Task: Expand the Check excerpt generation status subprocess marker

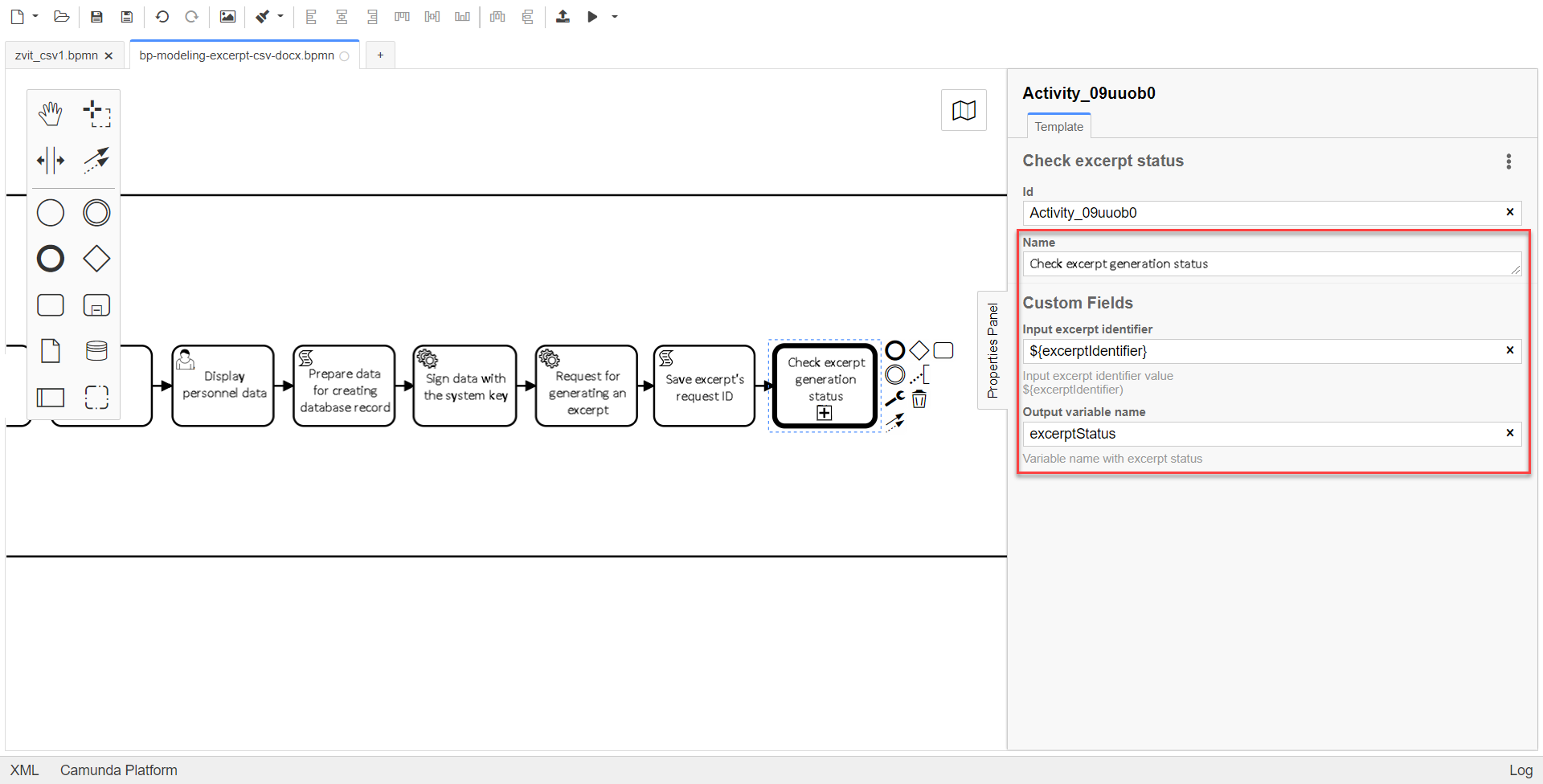Action: 825,413
